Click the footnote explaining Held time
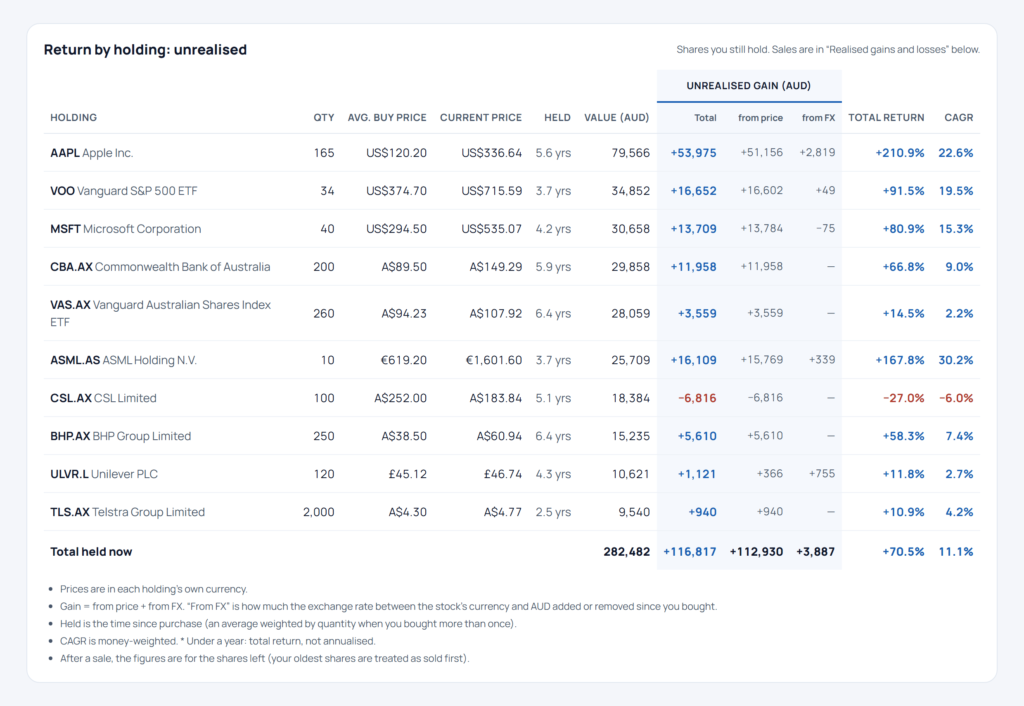 point(288,624)
